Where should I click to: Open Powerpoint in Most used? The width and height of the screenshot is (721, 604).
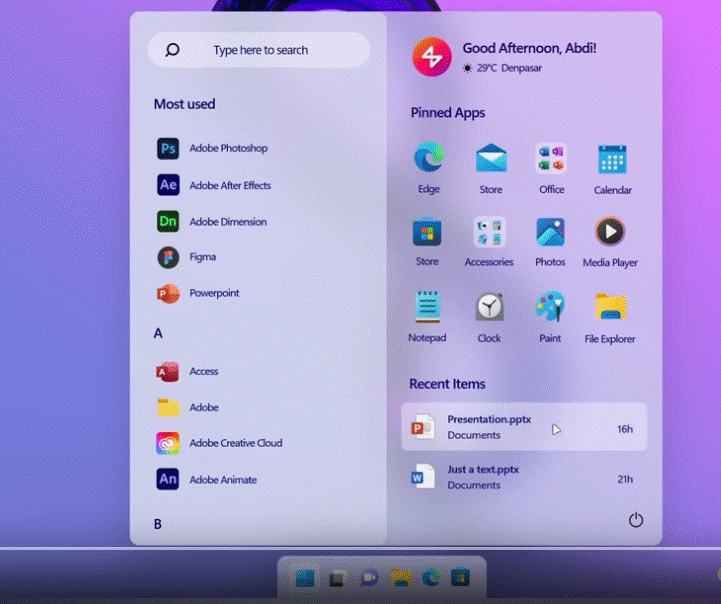point(198,293)
